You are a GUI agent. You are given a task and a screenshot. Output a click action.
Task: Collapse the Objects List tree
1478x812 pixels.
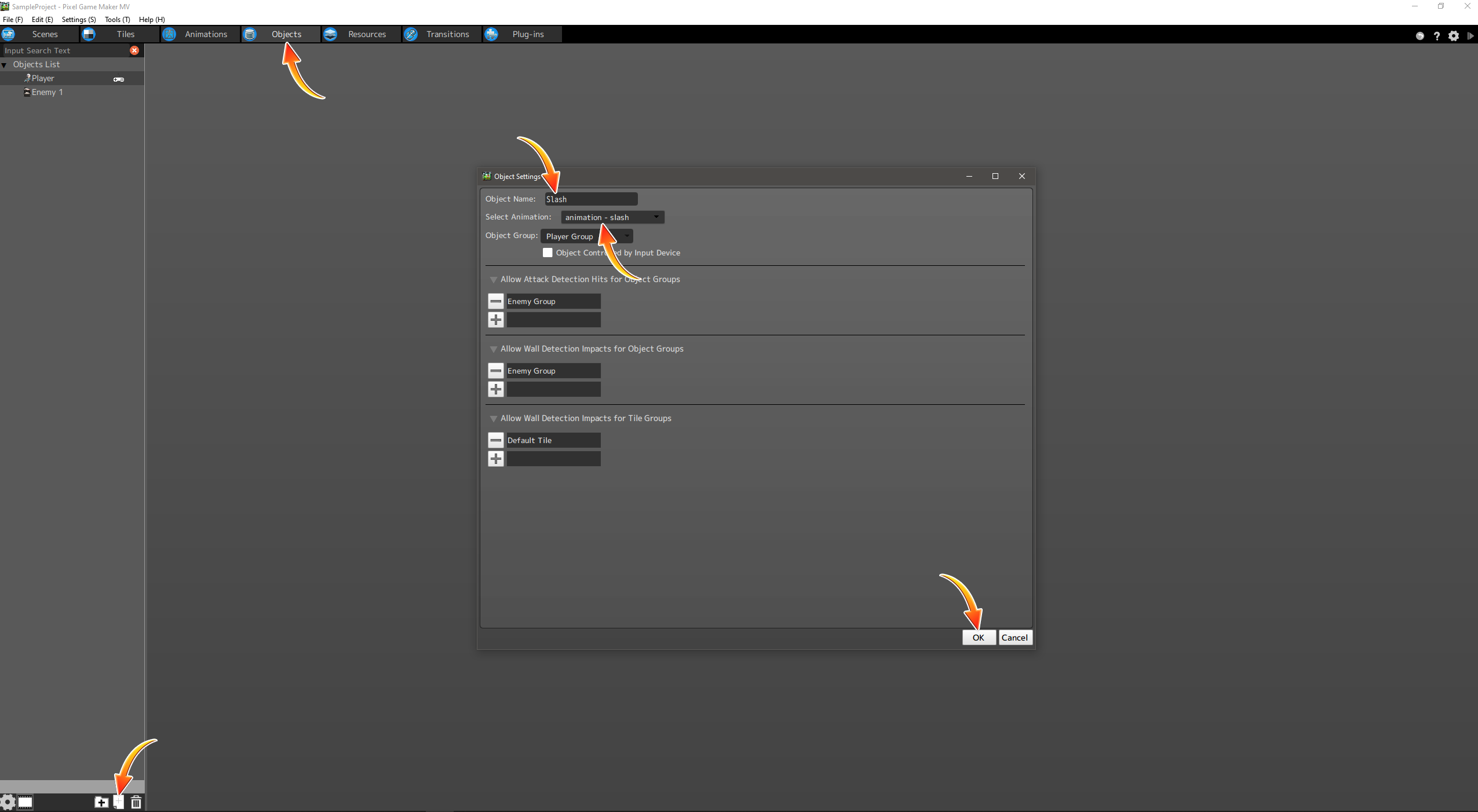[5, 65]
